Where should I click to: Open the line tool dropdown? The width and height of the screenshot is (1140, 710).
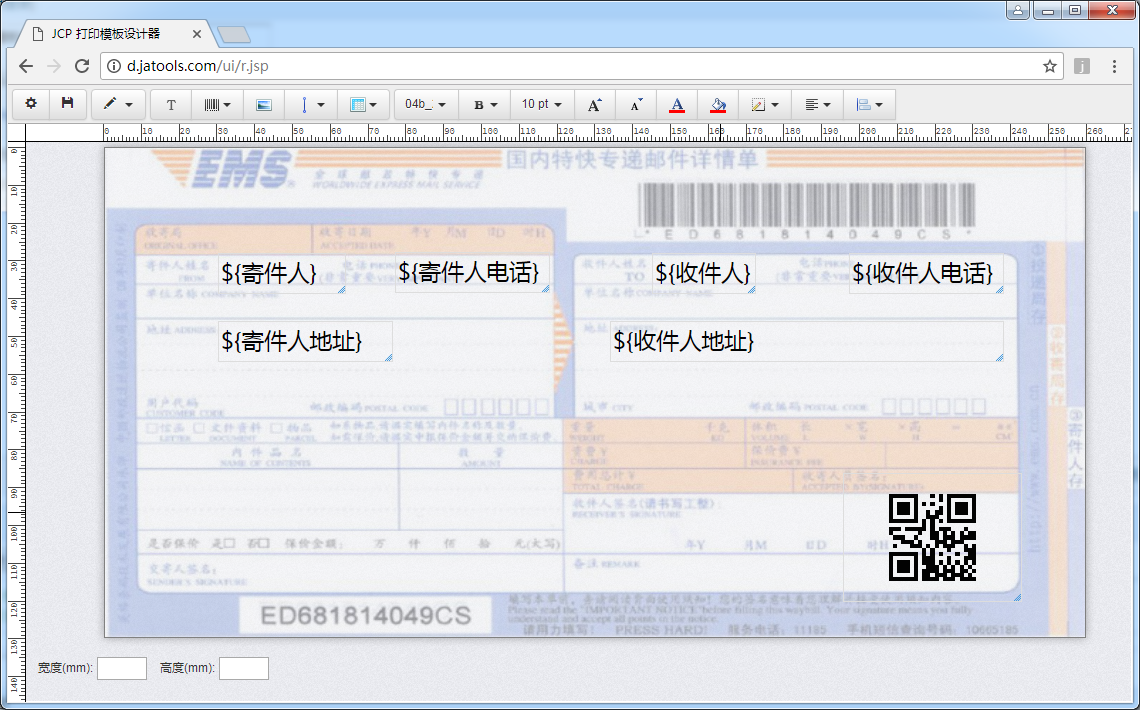(311, 105)
